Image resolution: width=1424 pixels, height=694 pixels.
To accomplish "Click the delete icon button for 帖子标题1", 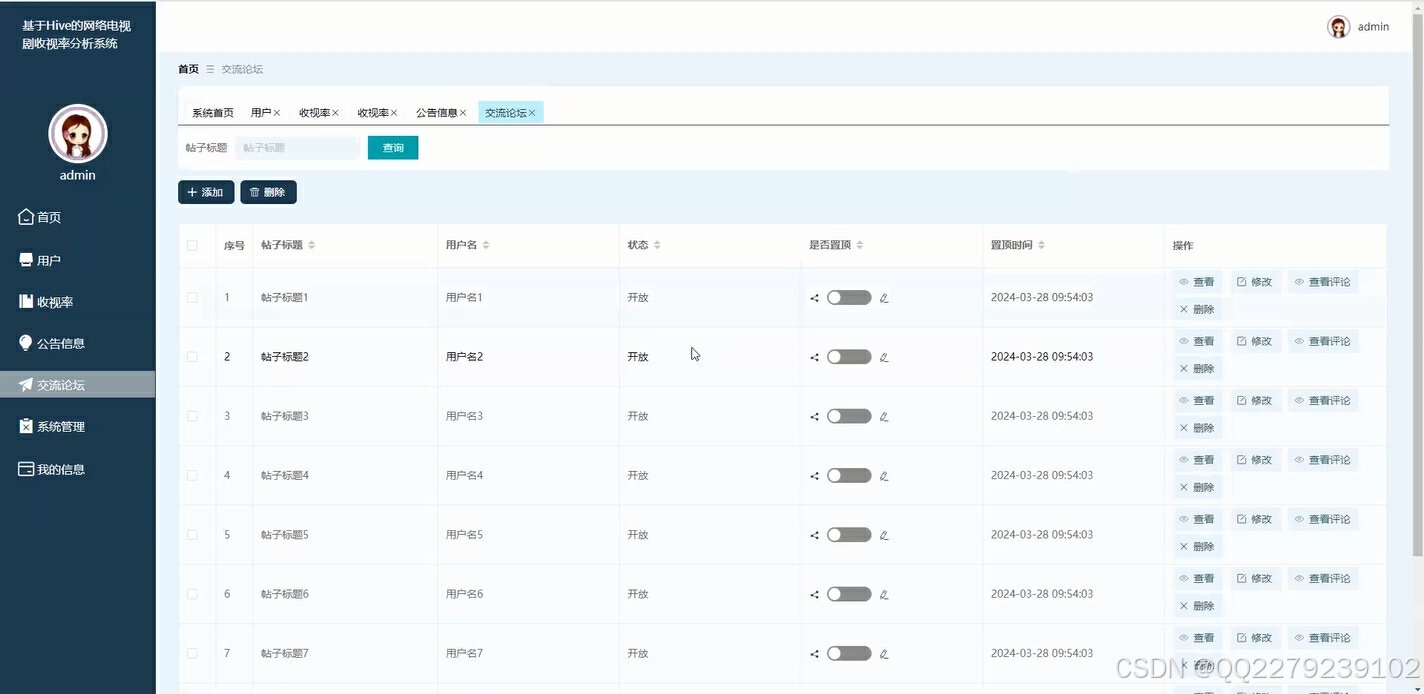I will 1197,308.
